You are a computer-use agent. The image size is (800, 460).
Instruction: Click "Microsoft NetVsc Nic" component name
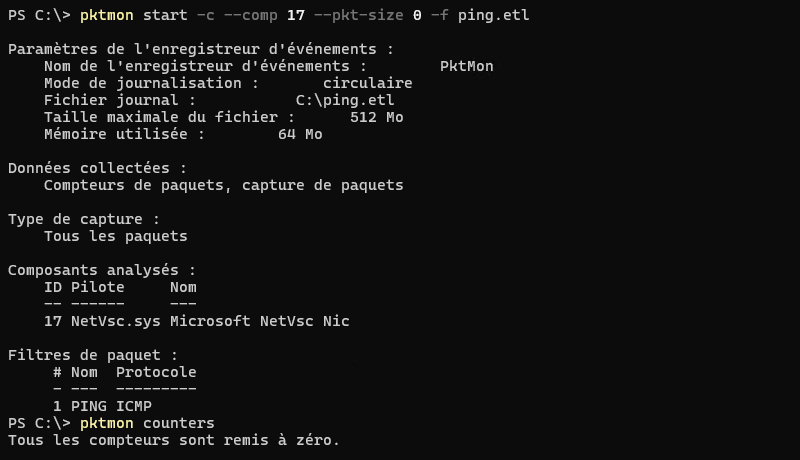[259, 321]
